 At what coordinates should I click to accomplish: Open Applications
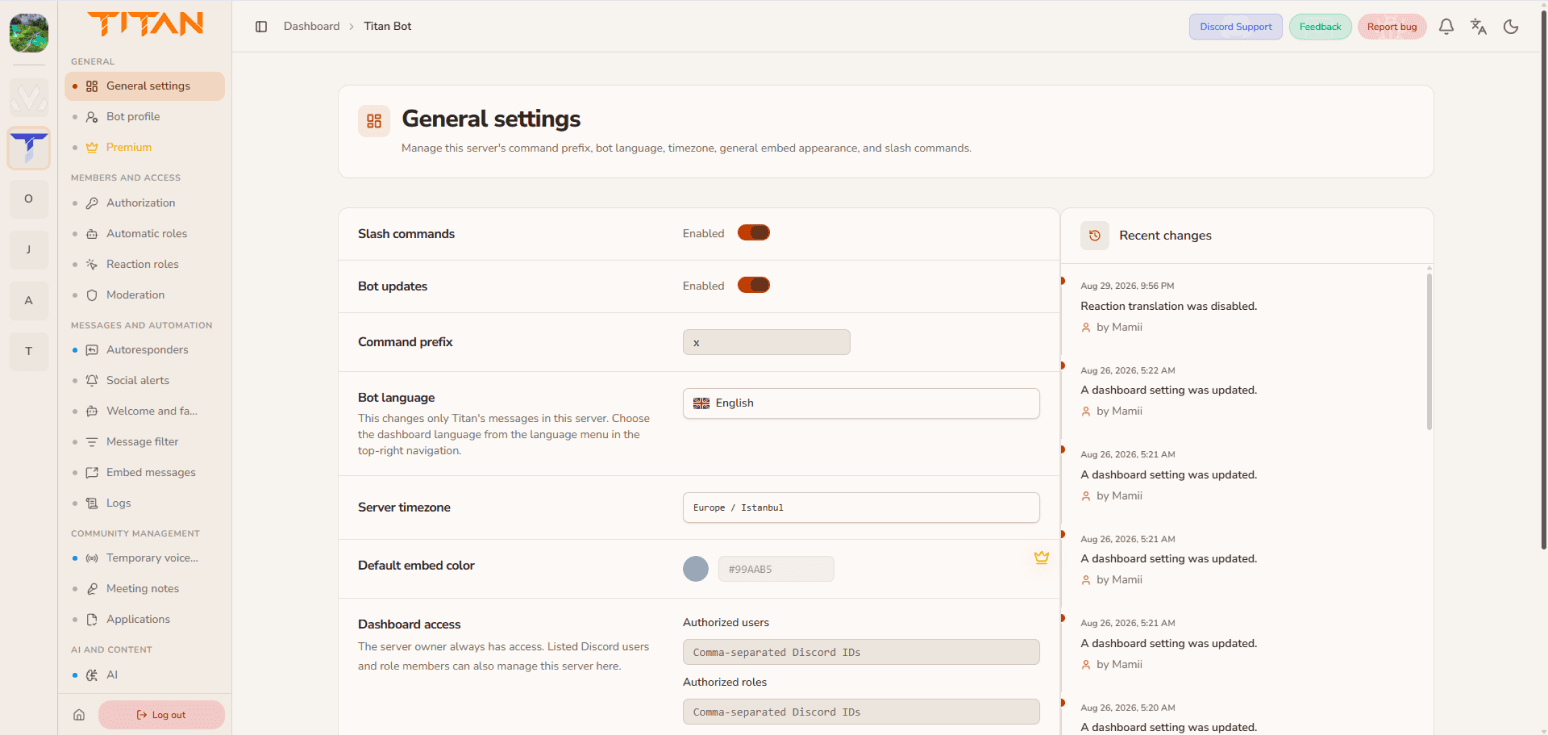click(145, 619)
